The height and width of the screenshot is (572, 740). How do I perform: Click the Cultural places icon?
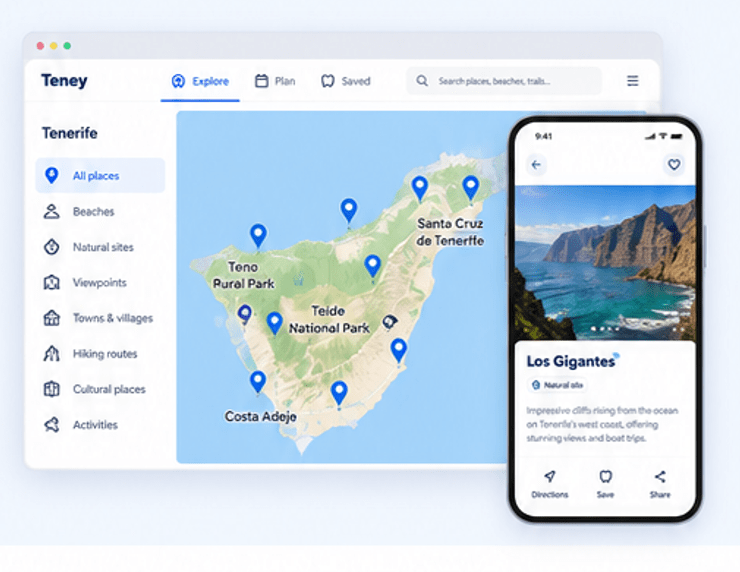point(51,389)
